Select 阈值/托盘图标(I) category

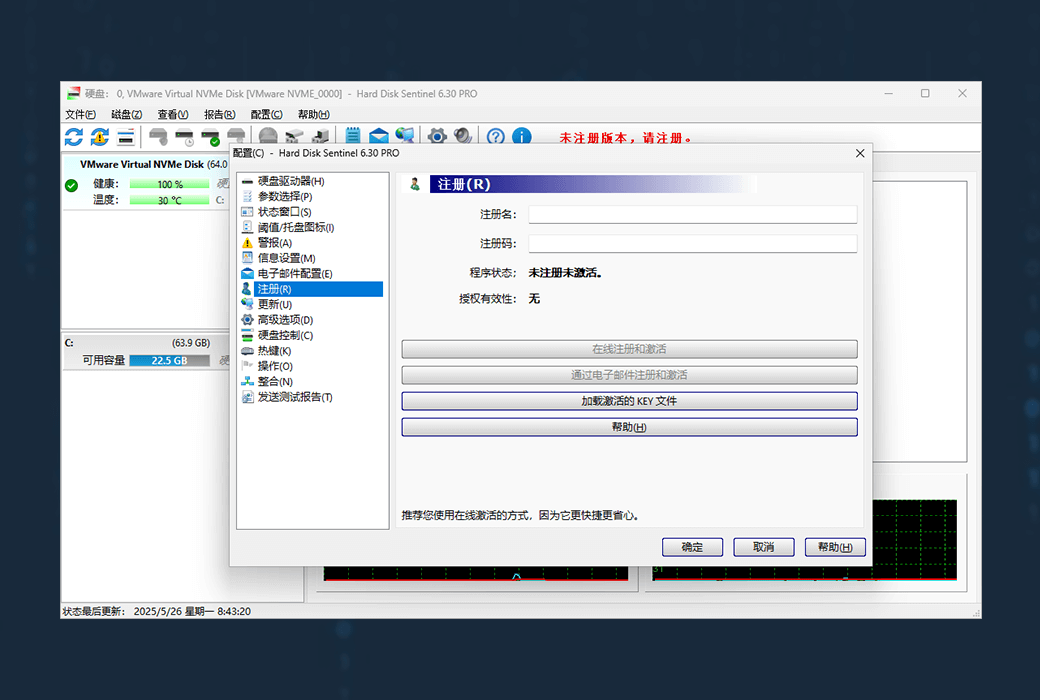[x=296, y=227]
